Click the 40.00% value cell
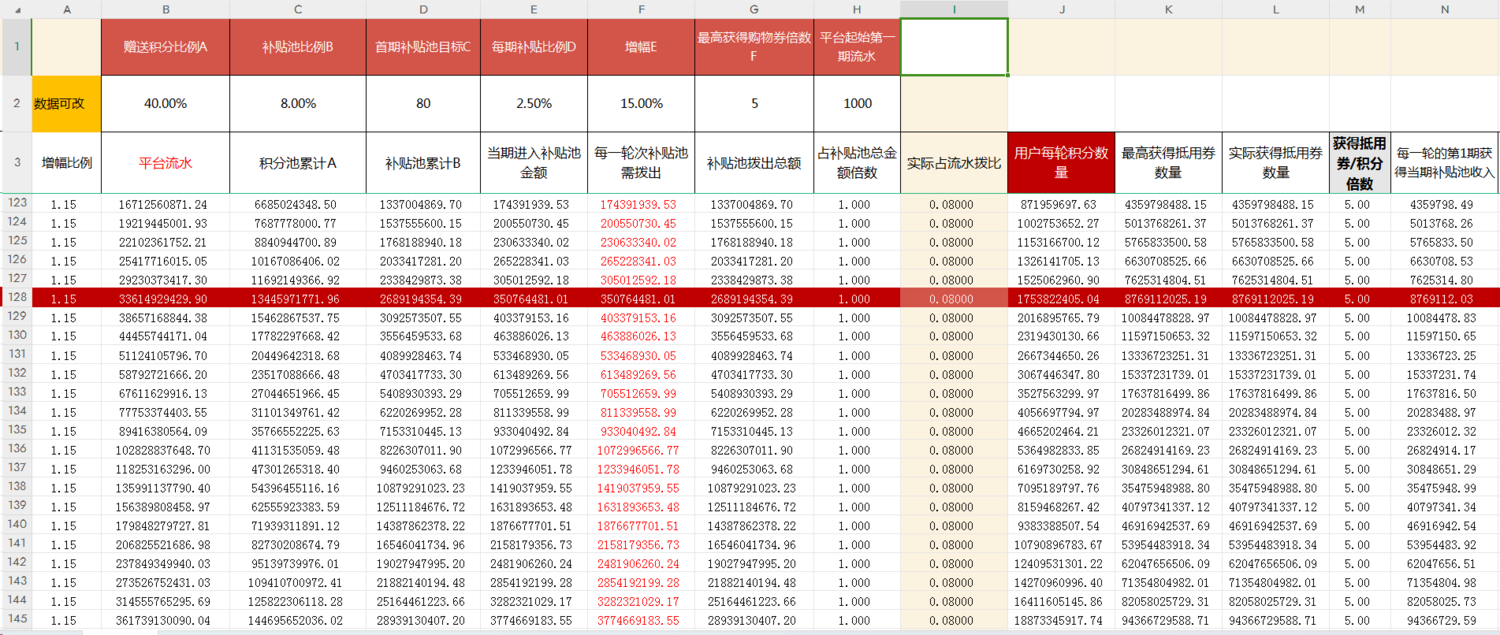1500x635 pixels. coord(166,103)
